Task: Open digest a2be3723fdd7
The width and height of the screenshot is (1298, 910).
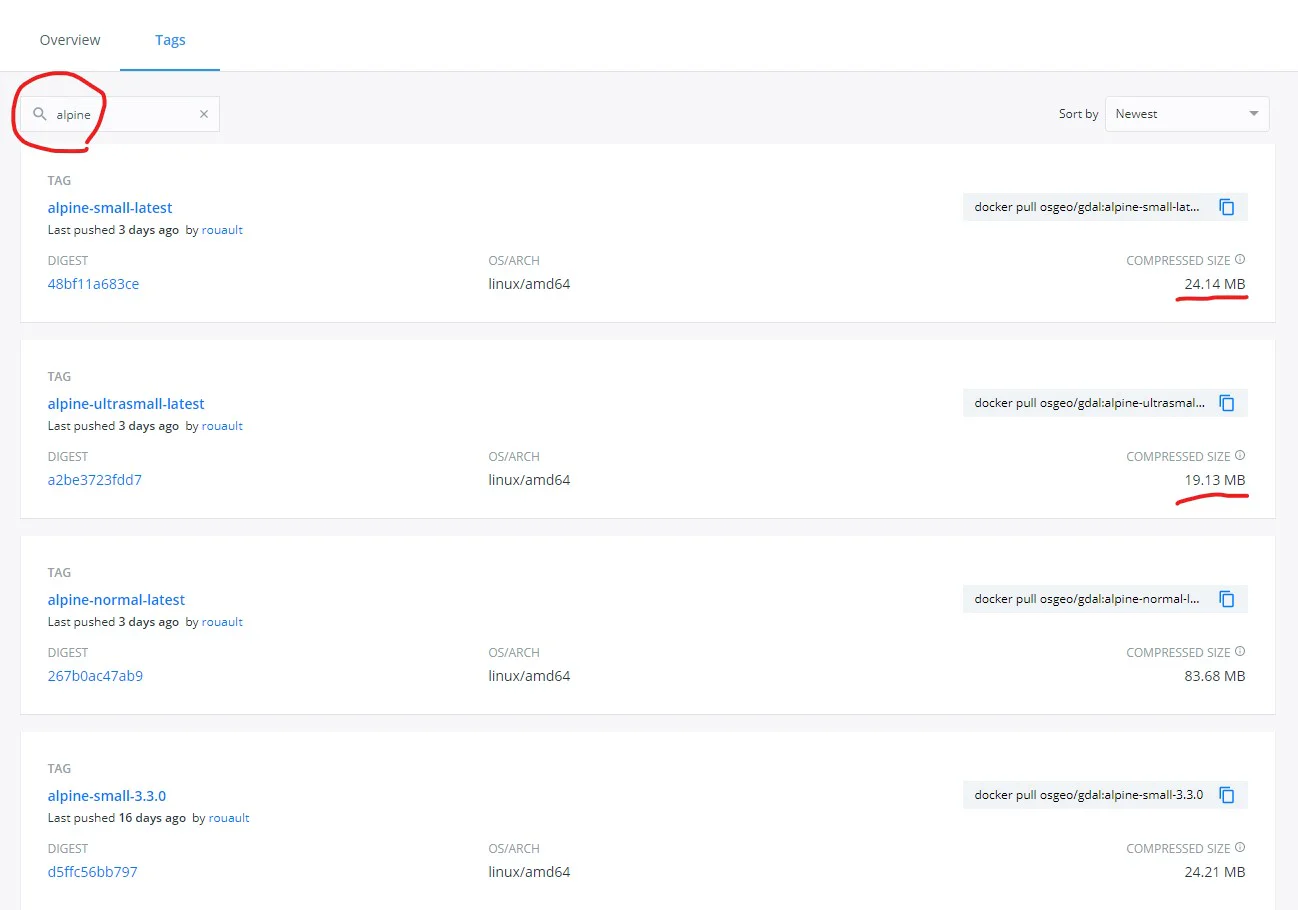Action: click(94, 480)
